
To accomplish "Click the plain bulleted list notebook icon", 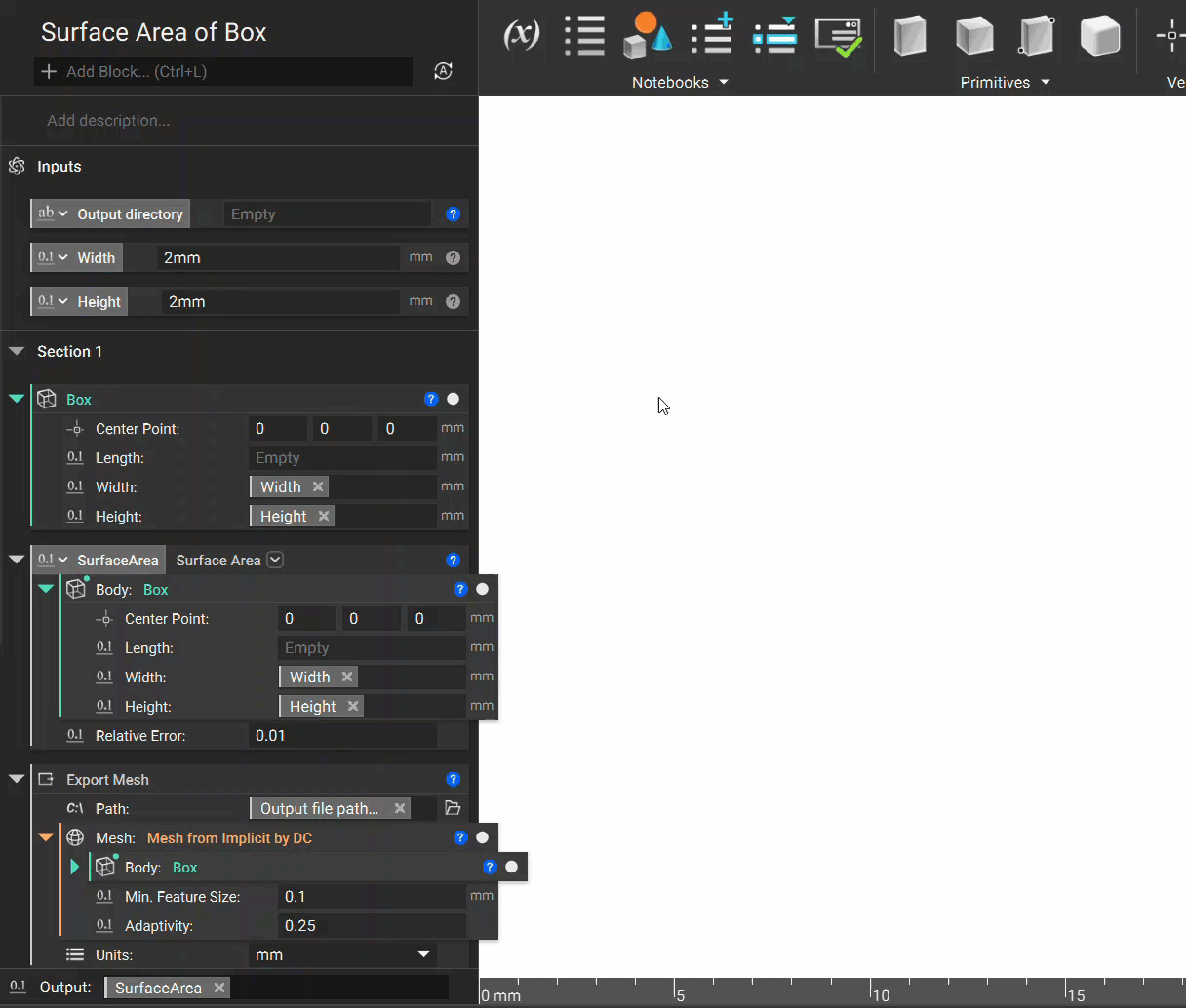I will click(584, 36).
